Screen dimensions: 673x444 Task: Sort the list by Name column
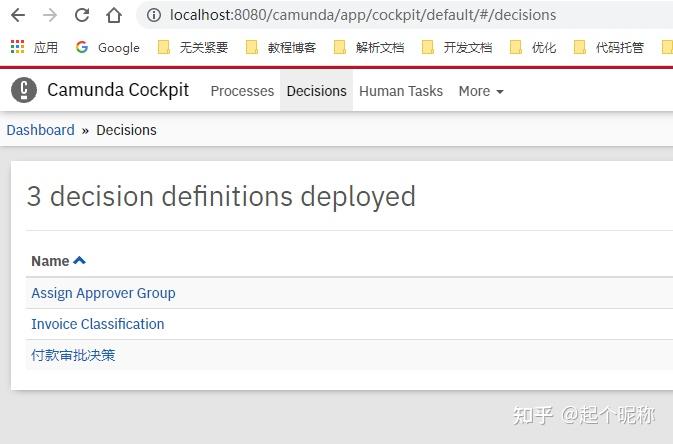[x=58, y=261]
